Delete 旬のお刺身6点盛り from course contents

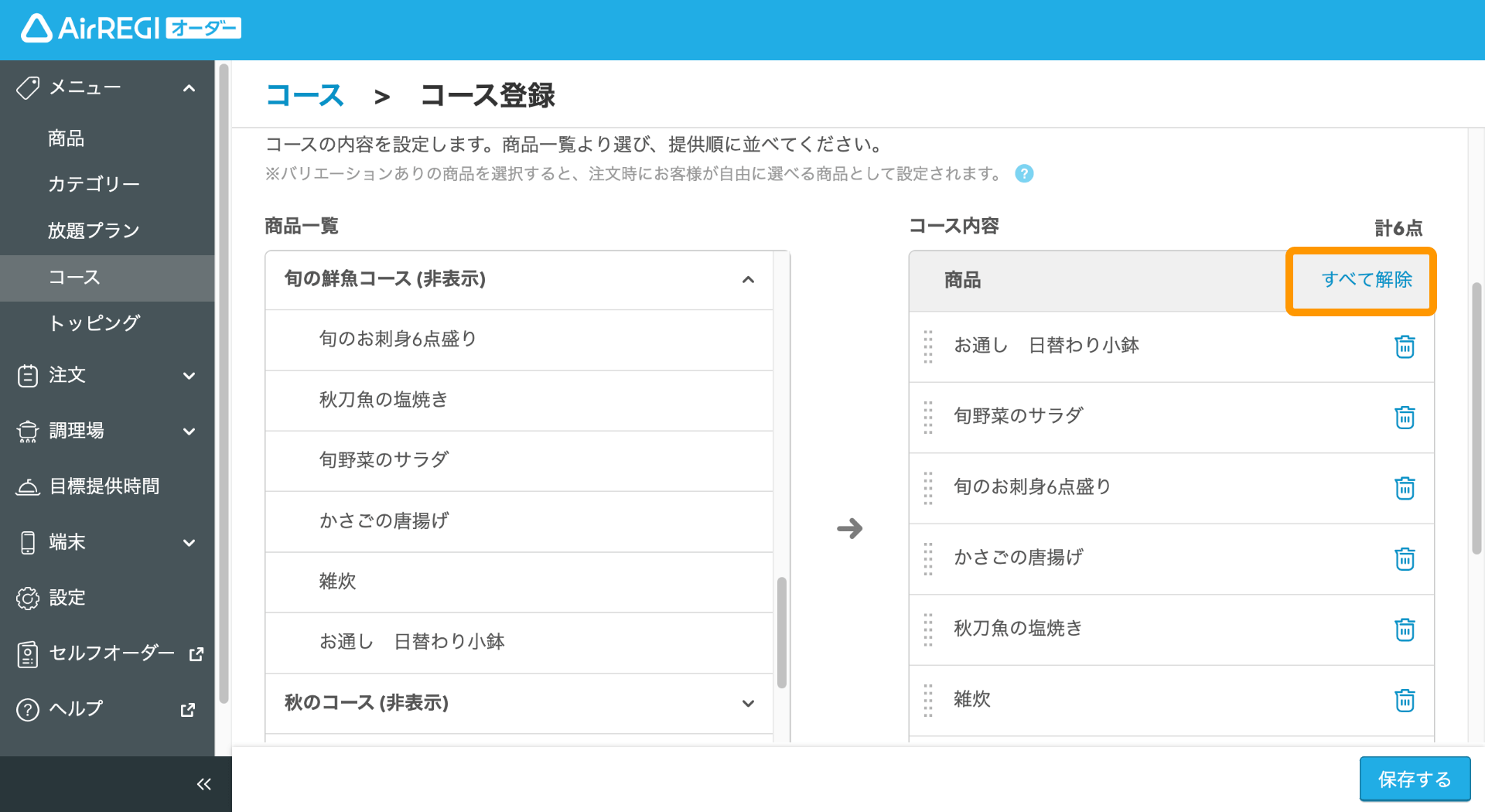(1405, 488)
